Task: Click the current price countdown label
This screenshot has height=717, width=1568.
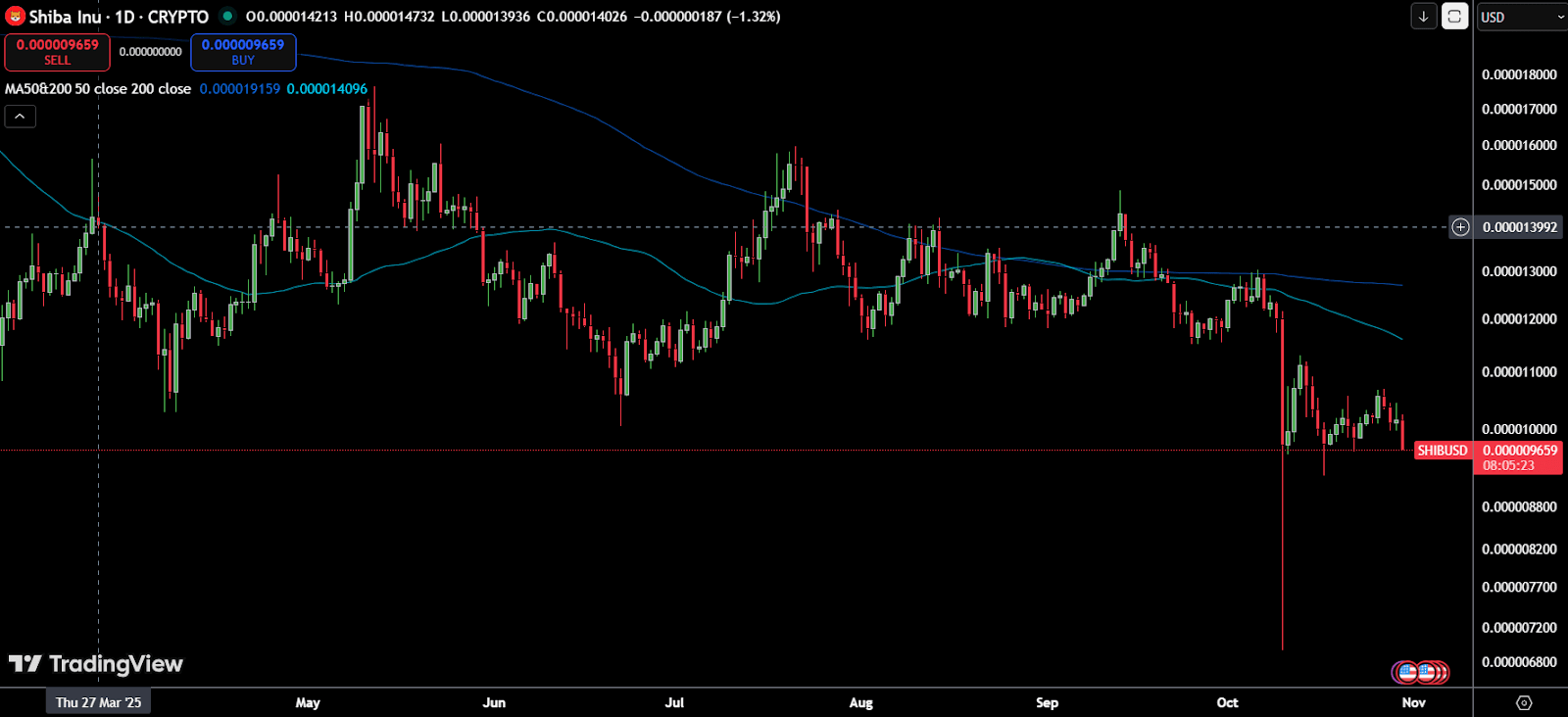Action: 1509,466
